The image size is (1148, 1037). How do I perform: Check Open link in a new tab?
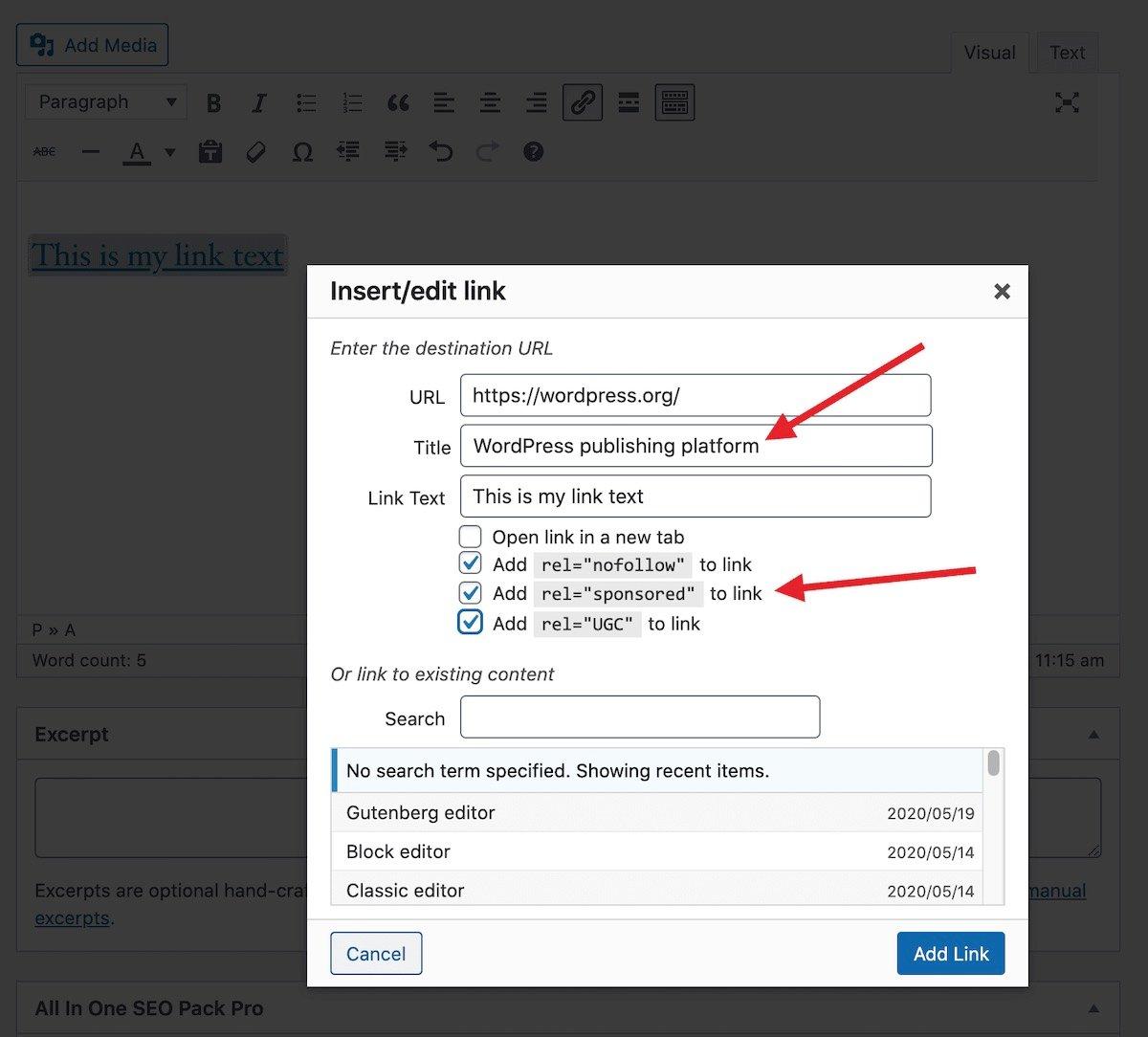470,536
